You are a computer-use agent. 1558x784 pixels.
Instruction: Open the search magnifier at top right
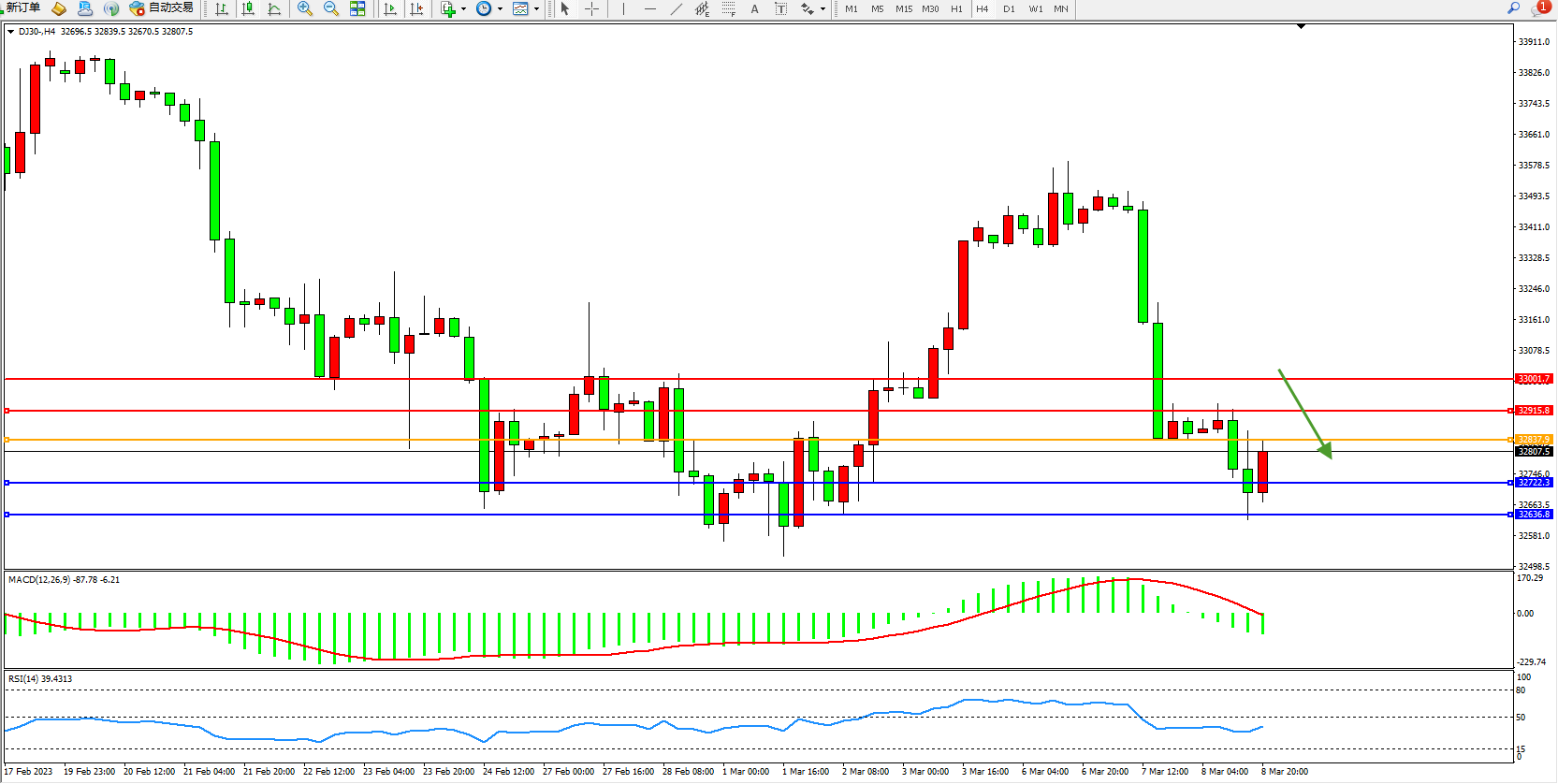[x=1513, y=8]
